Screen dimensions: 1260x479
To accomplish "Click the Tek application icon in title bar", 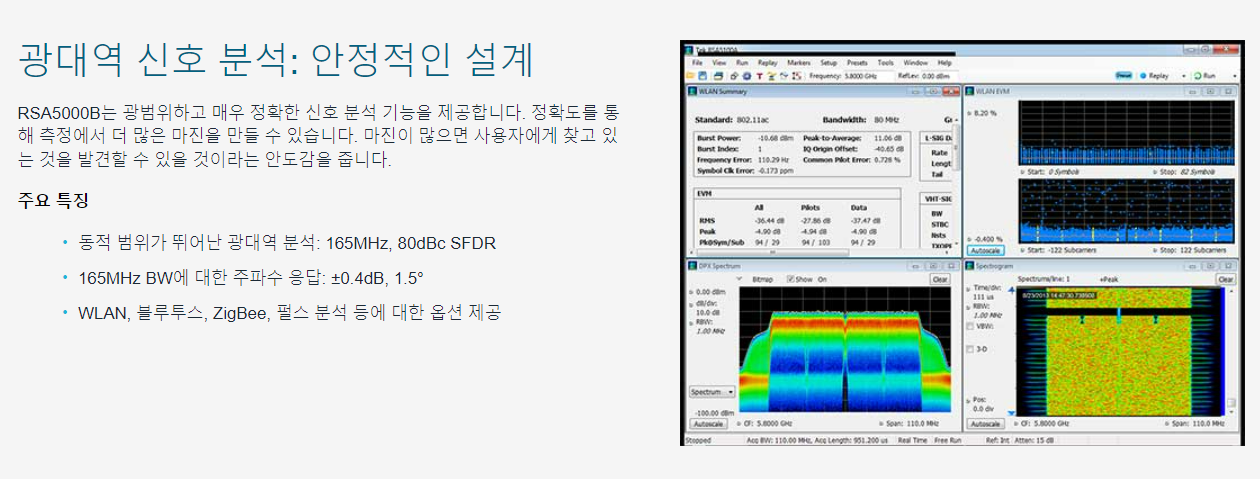I will pyautogui.click(x=689, y=50).
